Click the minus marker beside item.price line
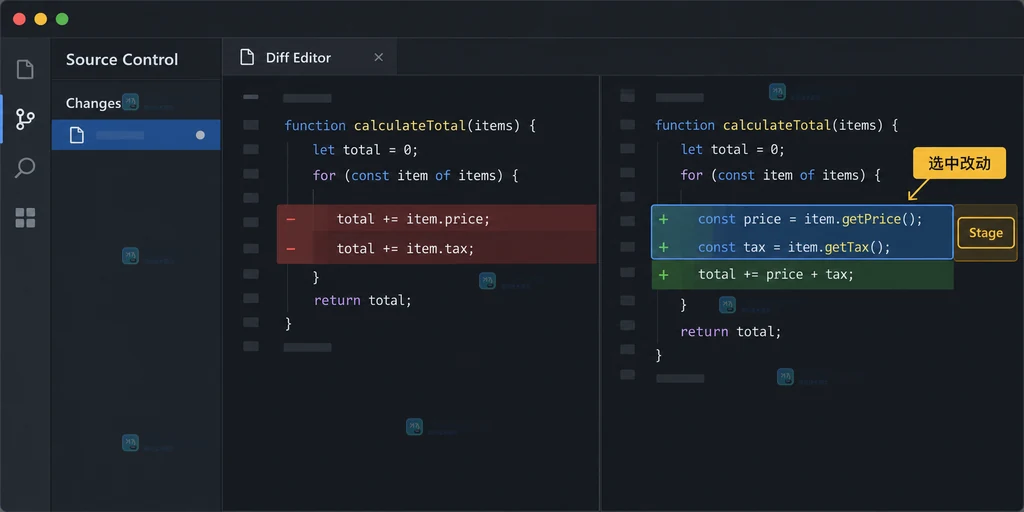 click(x=291, y=219)
